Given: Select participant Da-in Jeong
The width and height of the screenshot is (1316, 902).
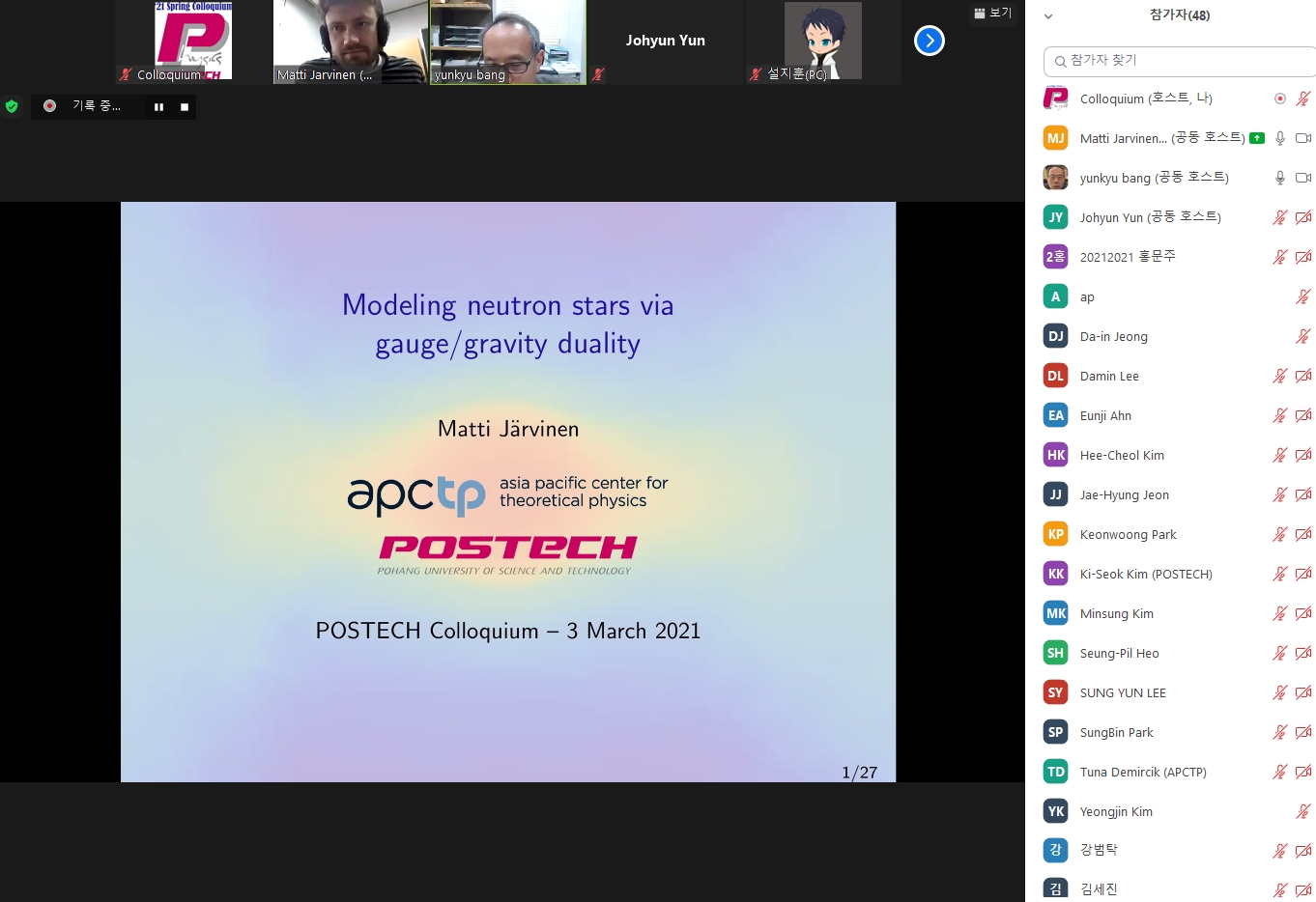Looking at the screenshot, I should [1114, 336].
